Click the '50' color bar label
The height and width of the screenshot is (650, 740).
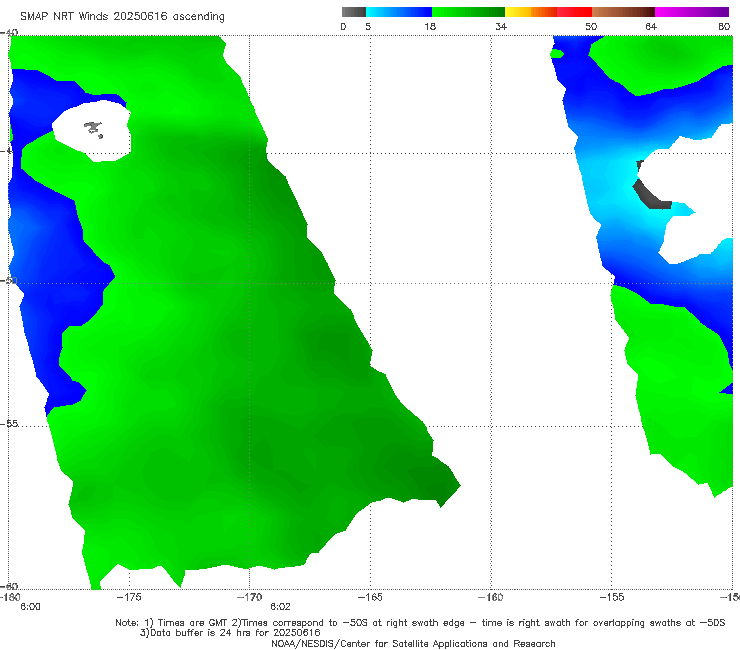point(591,26)
